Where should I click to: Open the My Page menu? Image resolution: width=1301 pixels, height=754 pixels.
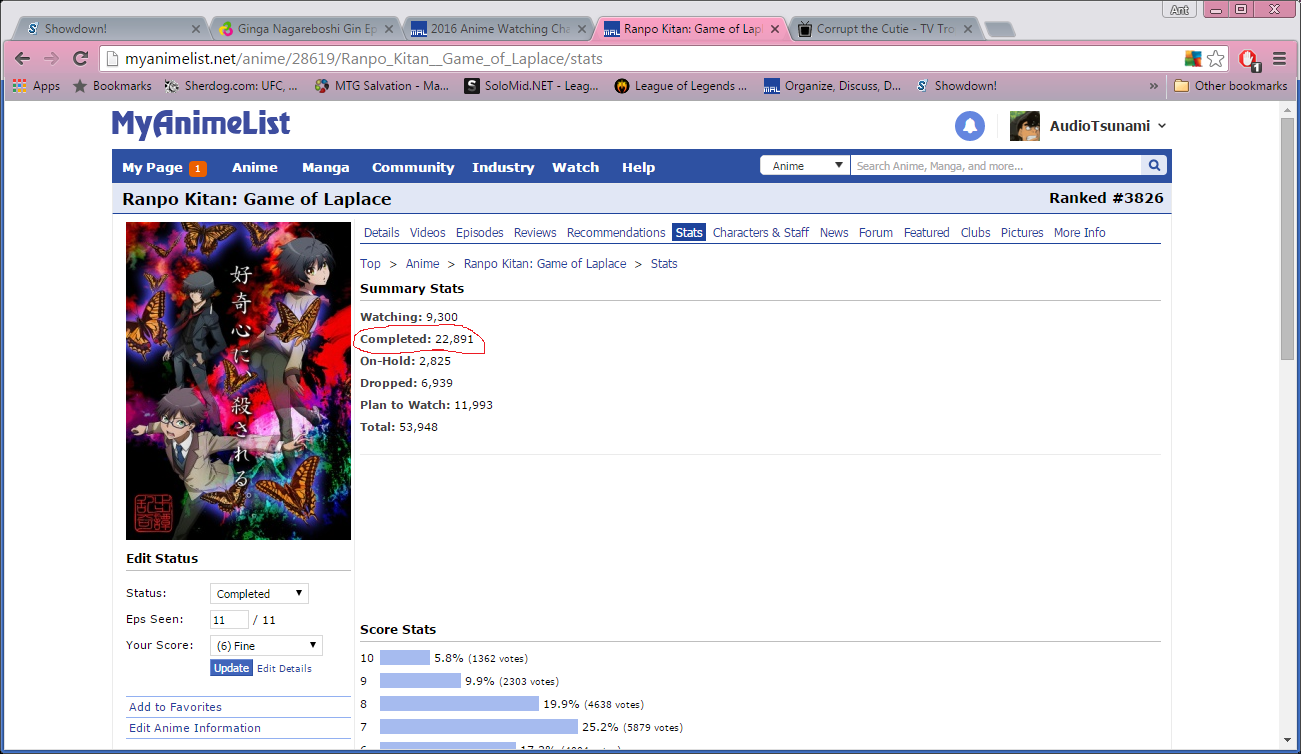coord(164,168)
